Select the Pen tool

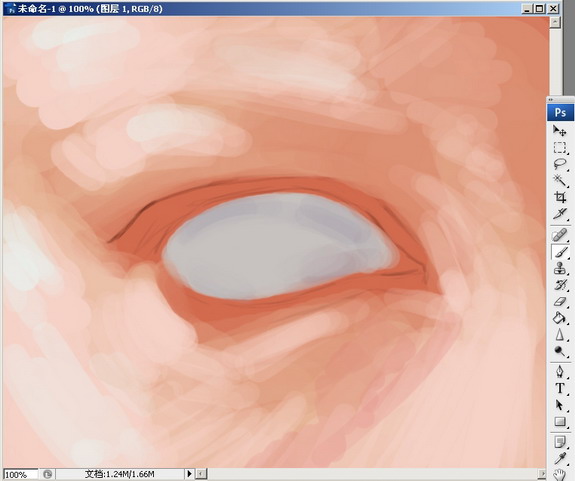coord(560,372)
